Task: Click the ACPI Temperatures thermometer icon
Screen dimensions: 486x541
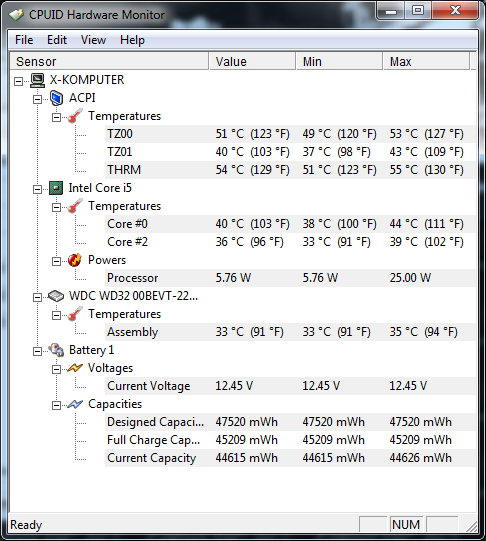Action: (75, 116)
